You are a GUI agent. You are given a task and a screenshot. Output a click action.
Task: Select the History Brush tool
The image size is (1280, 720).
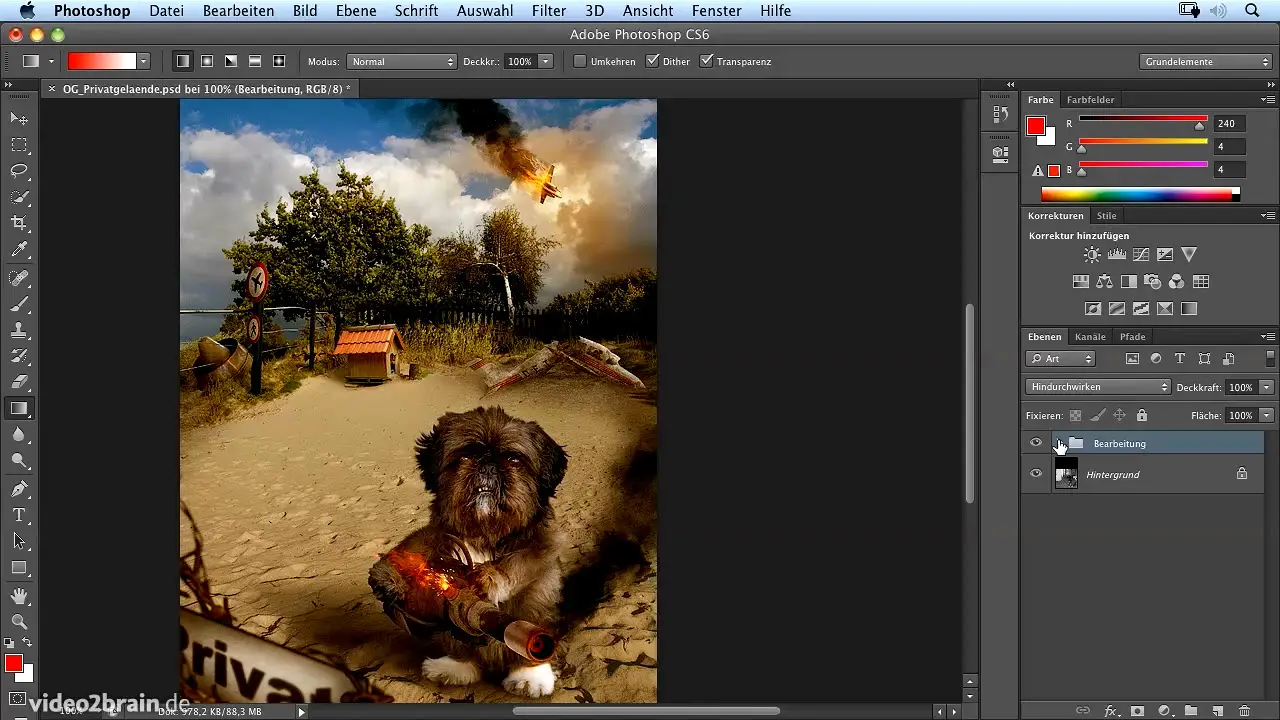[x=19, y=356]
